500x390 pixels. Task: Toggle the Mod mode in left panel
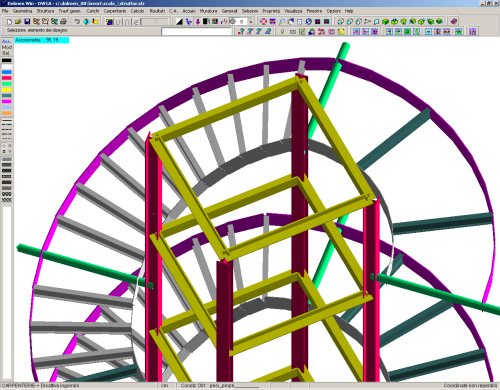pos(7,47)
